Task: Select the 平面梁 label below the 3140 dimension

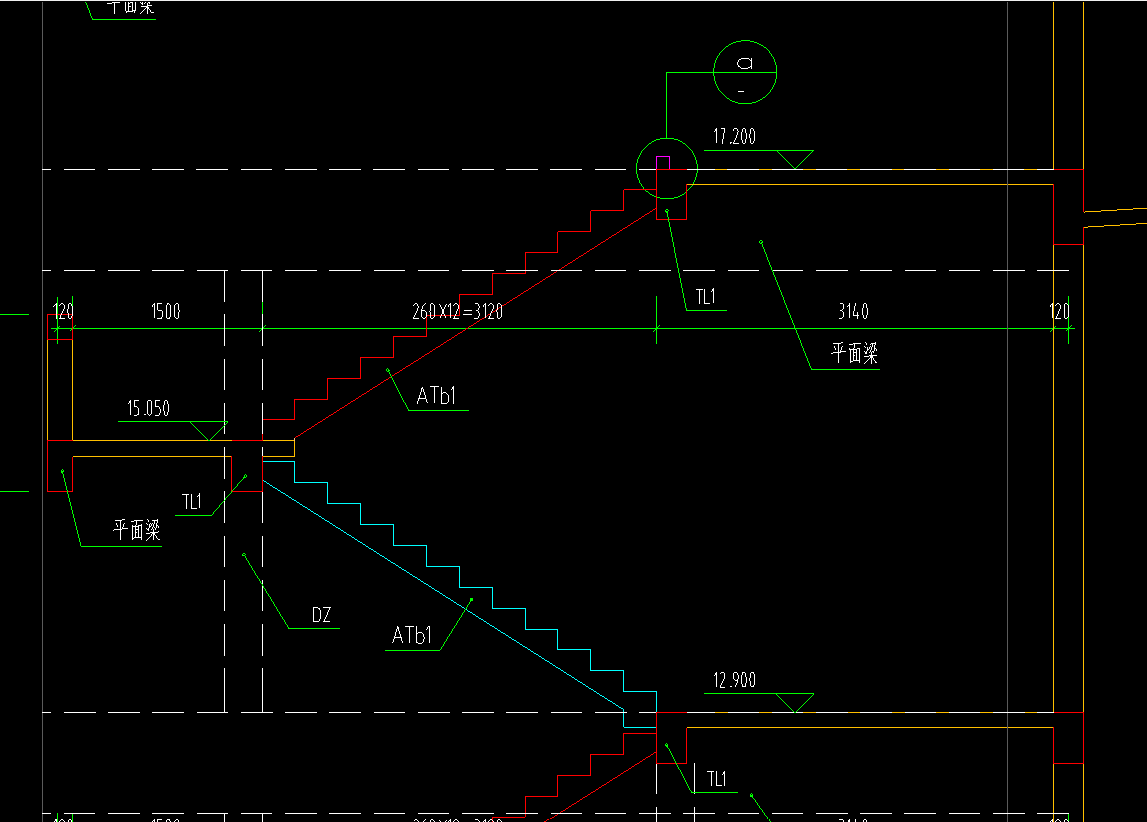Action: pyautogui.click(x=854, y=353)
